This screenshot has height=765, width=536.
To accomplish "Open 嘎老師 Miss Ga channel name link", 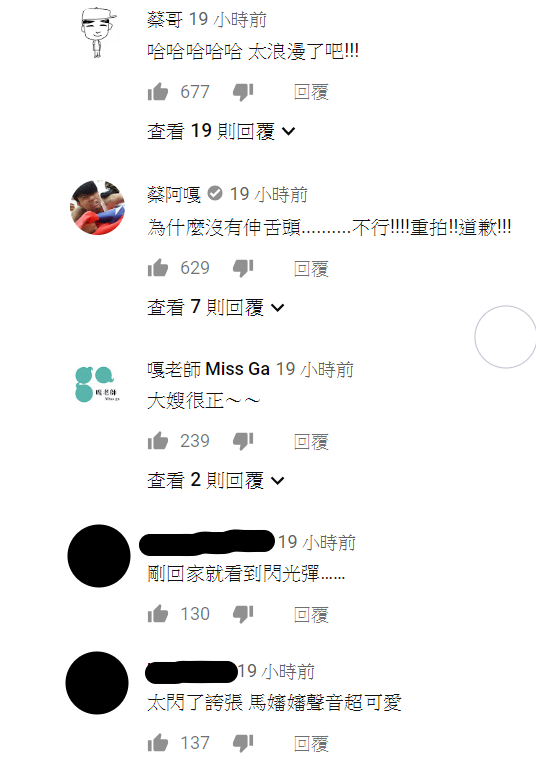I will [208, 369].
